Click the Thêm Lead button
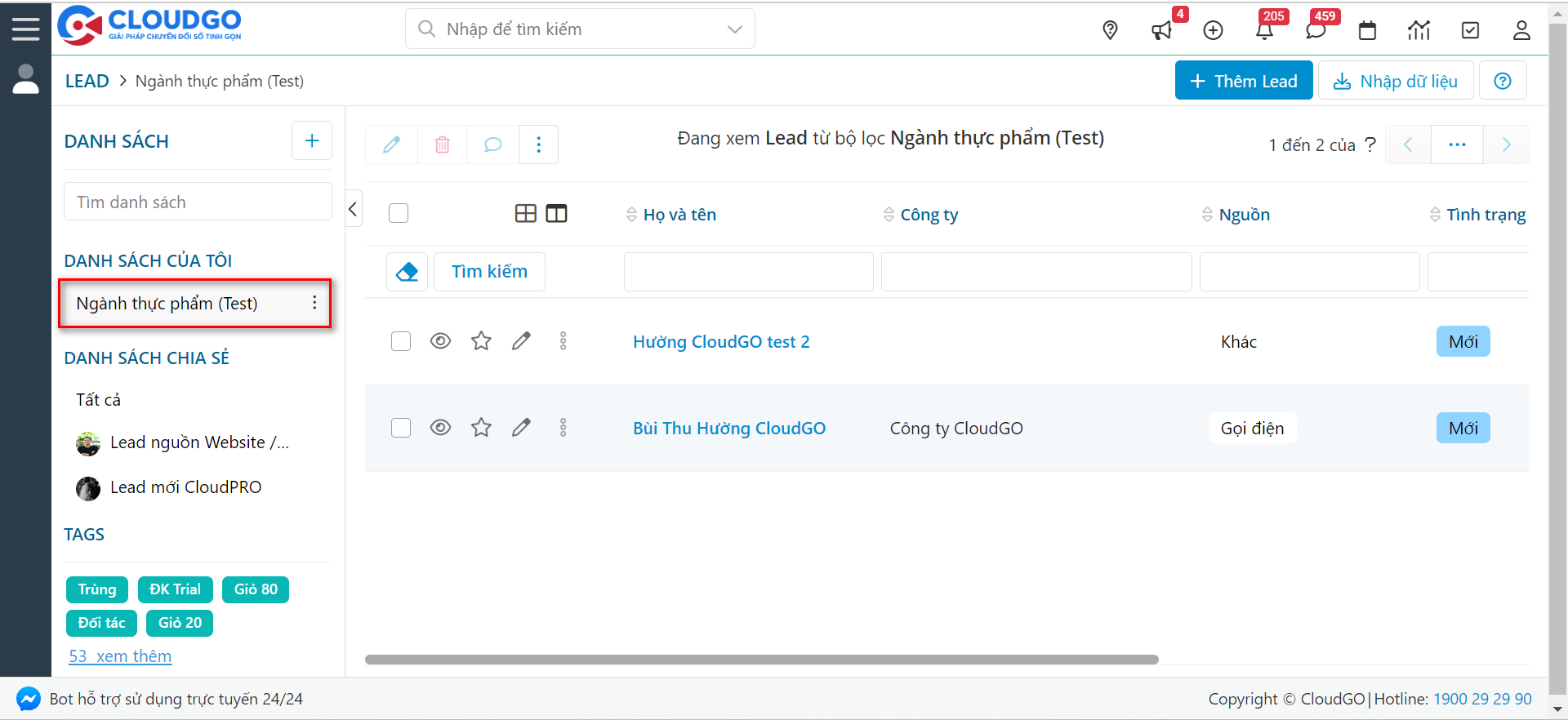Image resolution: width=1568 pixels, height=720 pixels. pos(1243,81)
